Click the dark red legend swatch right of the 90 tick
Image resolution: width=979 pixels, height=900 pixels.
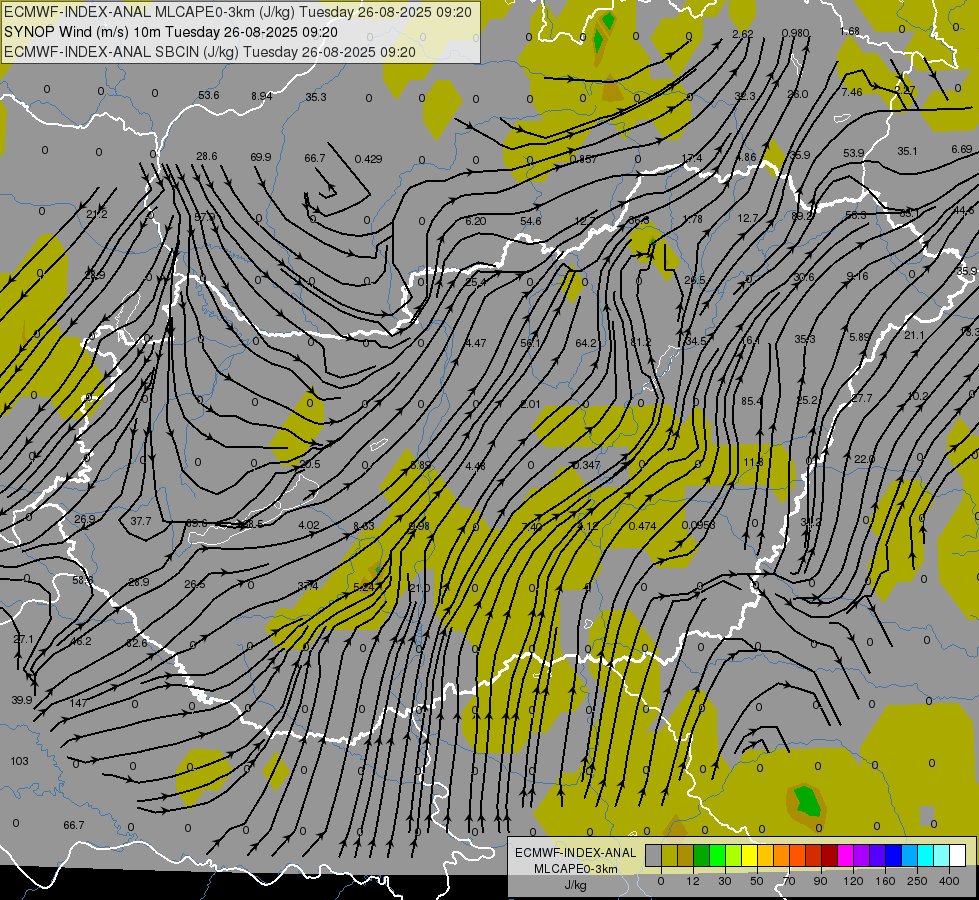830,856
